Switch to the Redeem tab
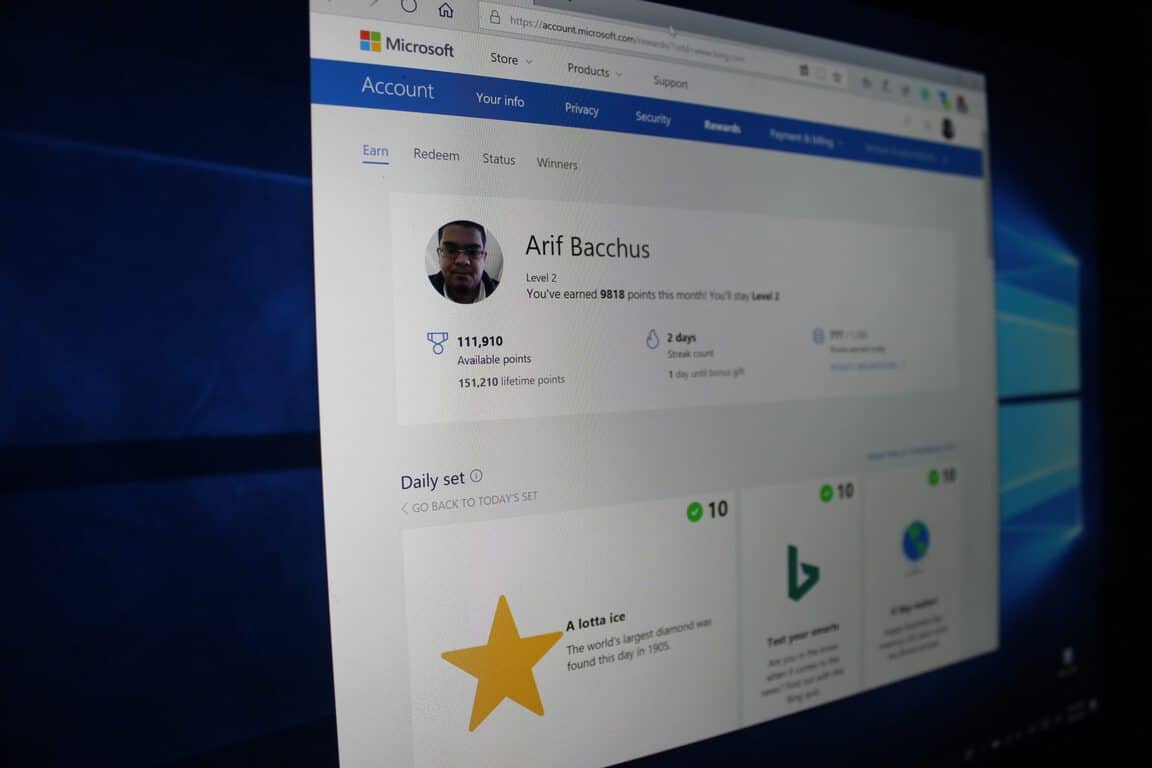1152x768 pixels. coord(436,154)
